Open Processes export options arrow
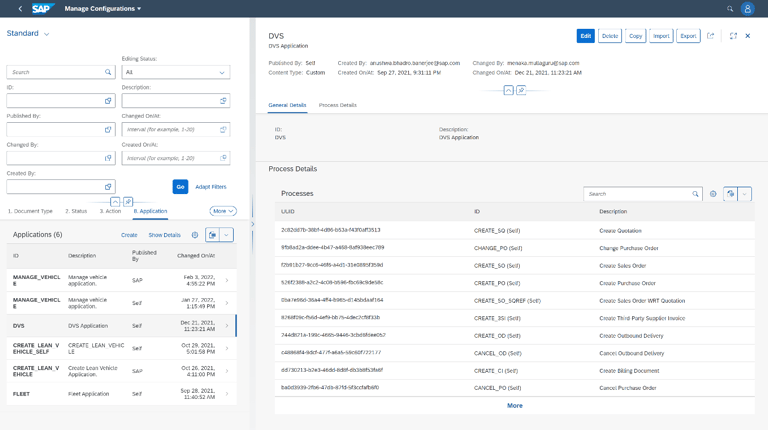The image size is (768, 430). (744, 194)
